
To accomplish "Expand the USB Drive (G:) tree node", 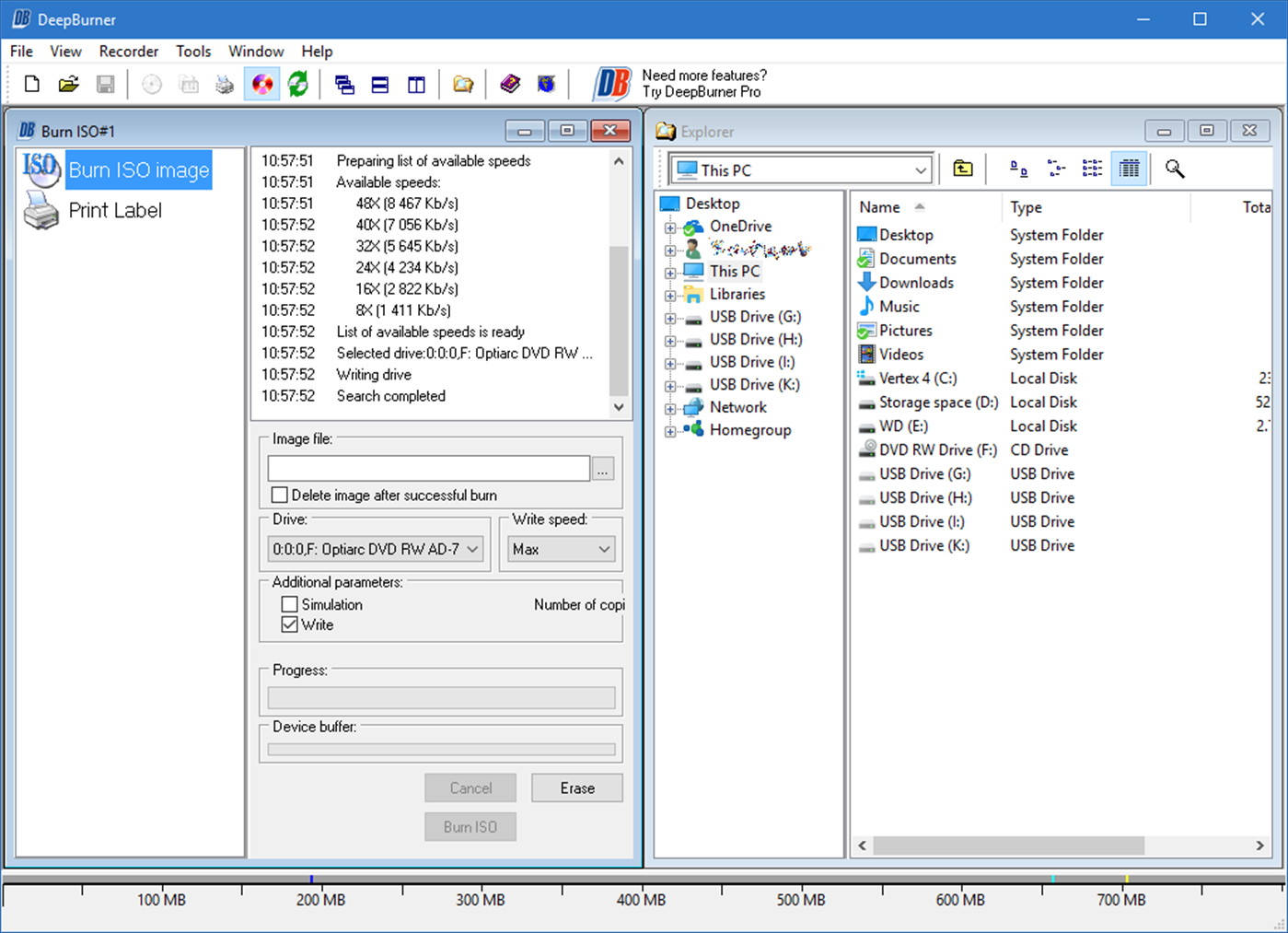I will [x=670, y=318].
